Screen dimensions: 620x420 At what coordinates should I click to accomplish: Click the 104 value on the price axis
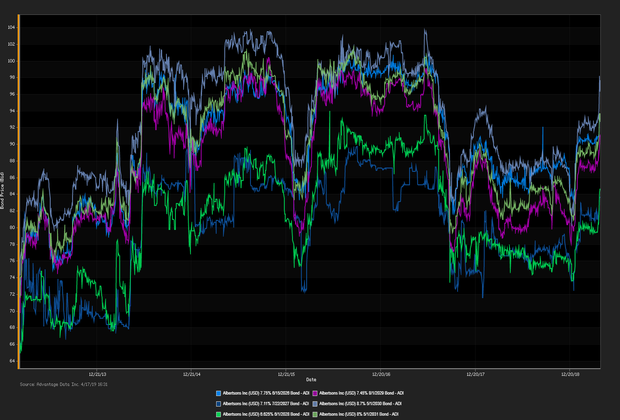point(11,27)
